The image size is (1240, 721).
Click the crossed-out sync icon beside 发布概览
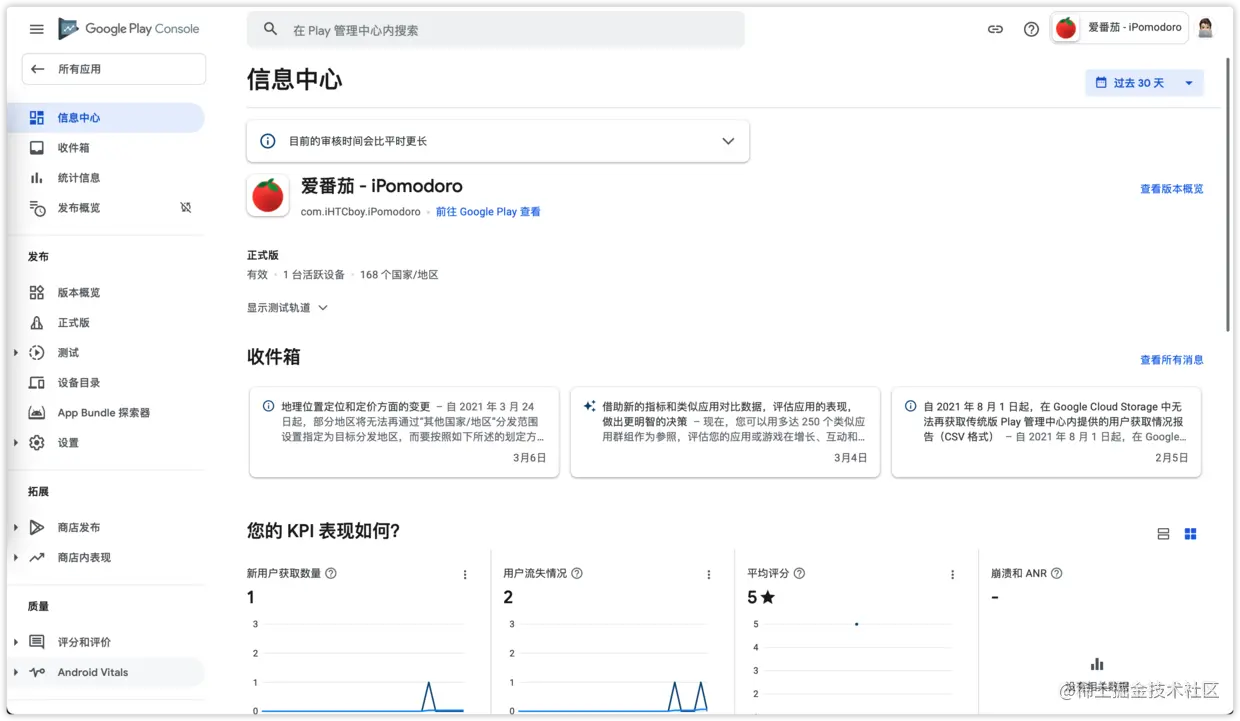click(185, 208)
